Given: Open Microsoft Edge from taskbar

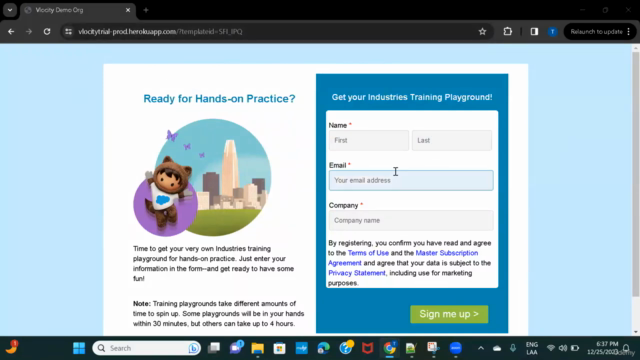Looking at the screenshot, I should coord(324,348).
